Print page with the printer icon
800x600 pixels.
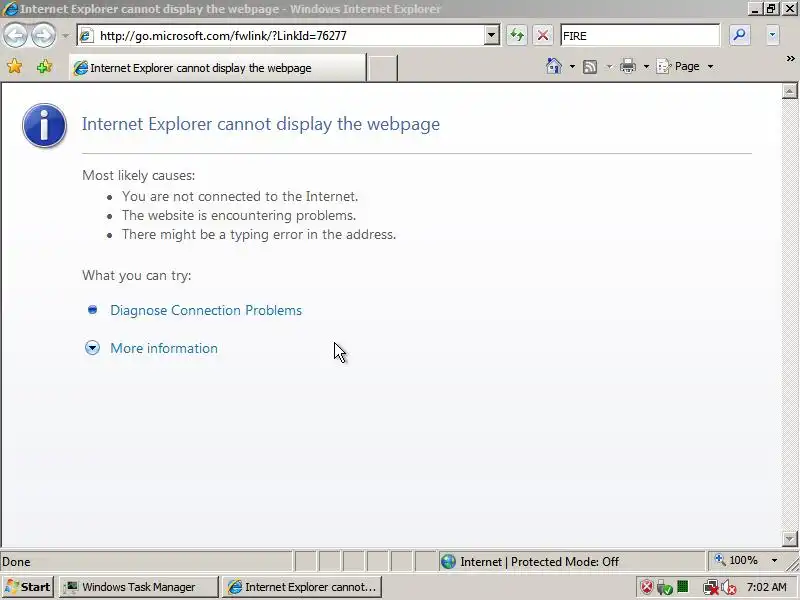pyautogui.click(x=628, y=66)
